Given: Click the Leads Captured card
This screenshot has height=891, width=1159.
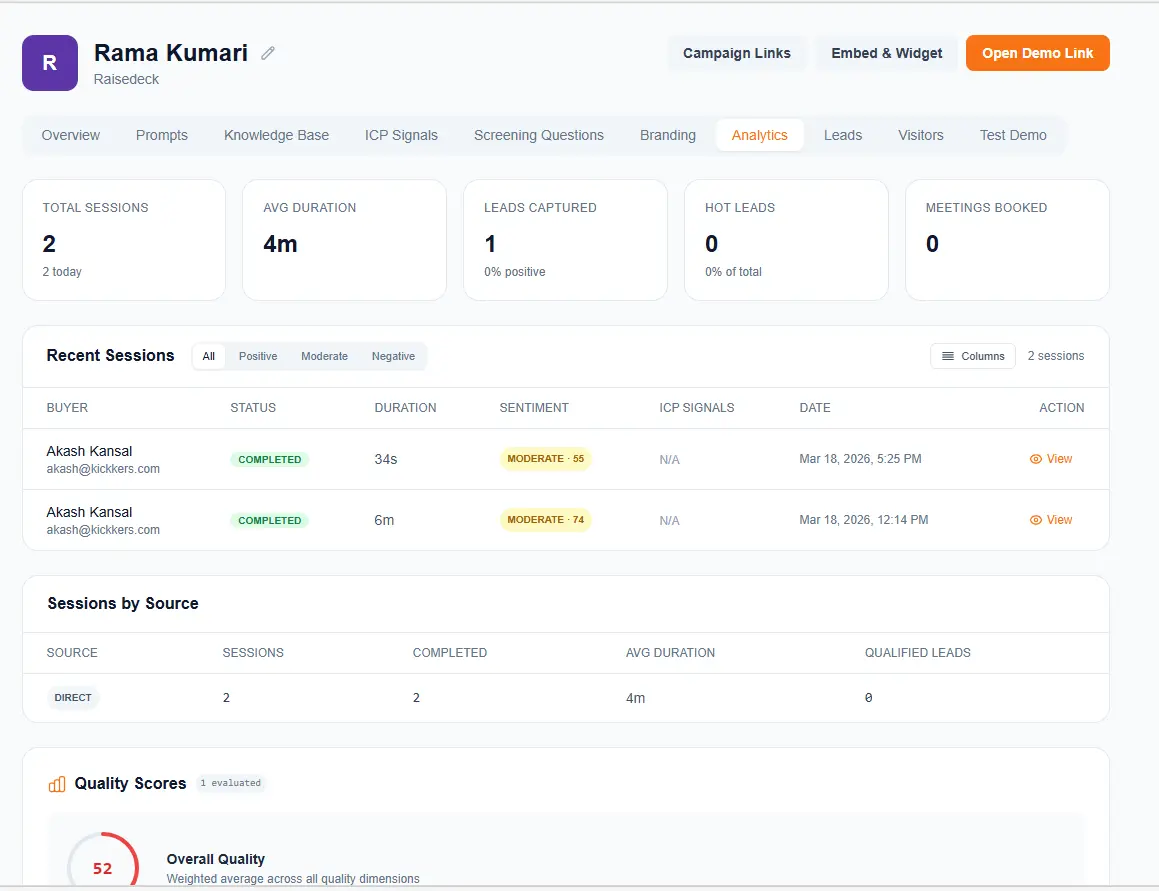Looking at the screenshot, I should 565,240.
